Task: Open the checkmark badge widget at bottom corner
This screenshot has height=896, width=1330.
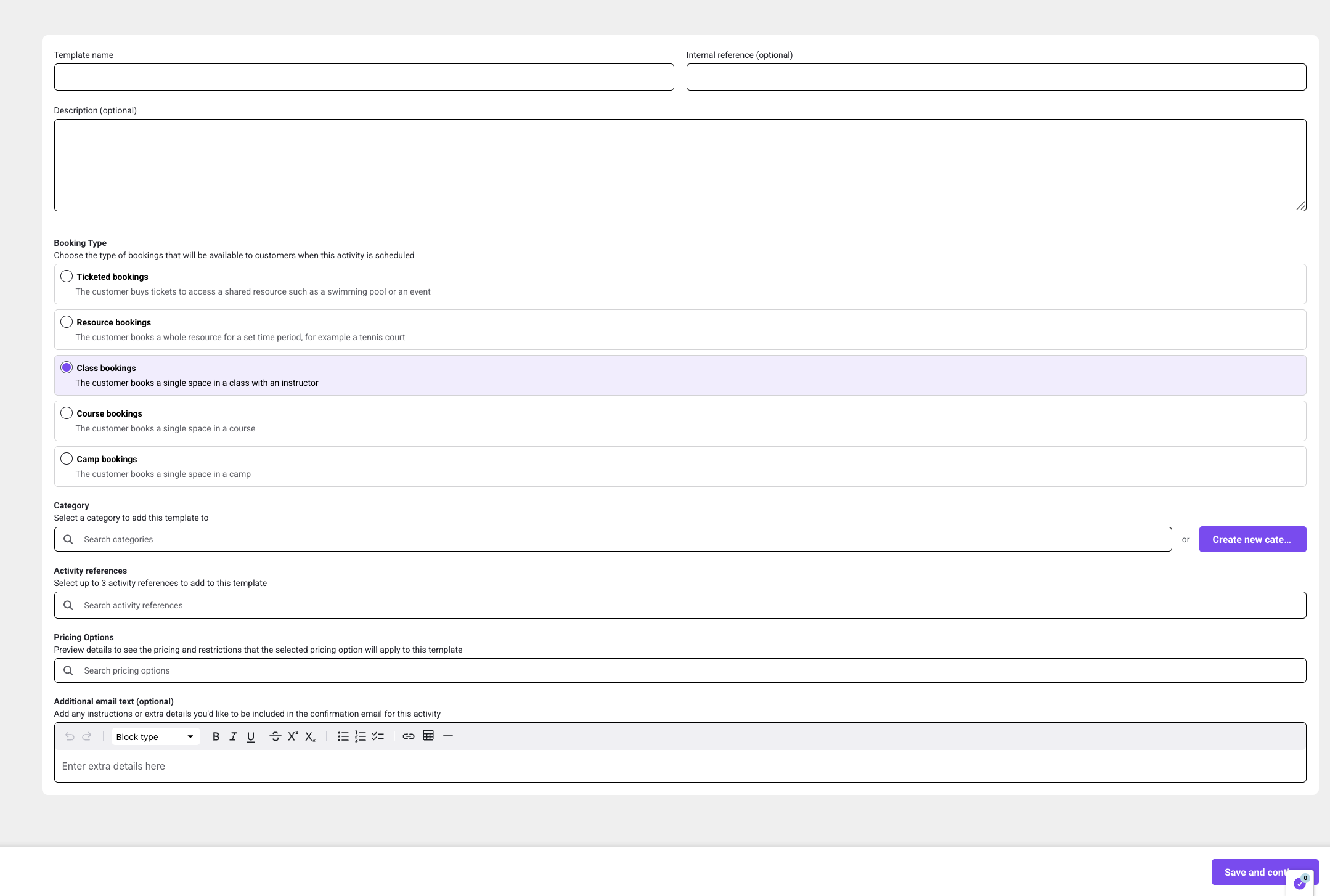Action: click(x=1300, y=882)
